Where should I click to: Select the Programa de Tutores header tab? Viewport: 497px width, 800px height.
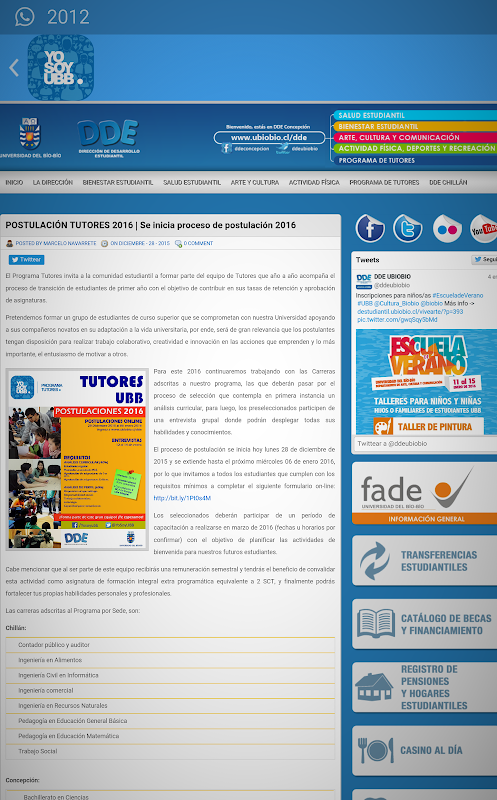[x=415, y=160]
